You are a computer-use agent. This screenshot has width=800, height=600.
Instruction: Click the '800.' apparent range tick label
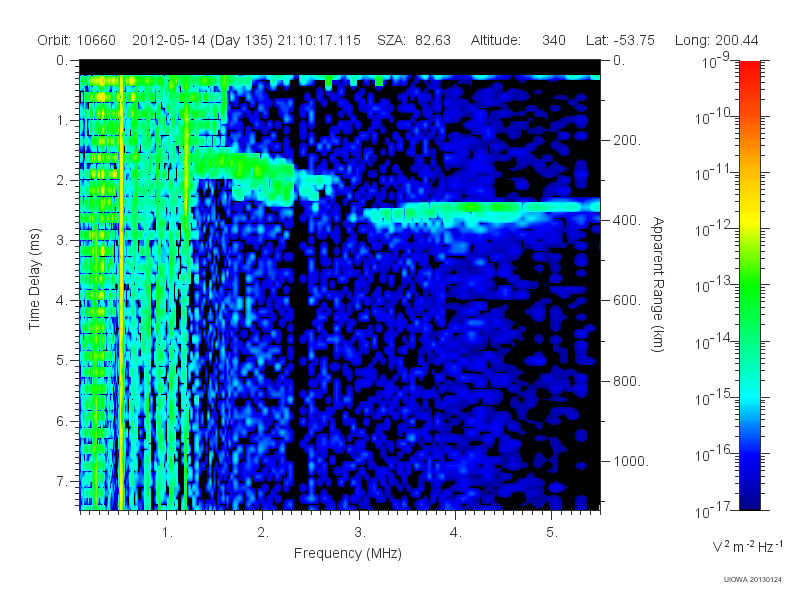click(x=627, y=381)
